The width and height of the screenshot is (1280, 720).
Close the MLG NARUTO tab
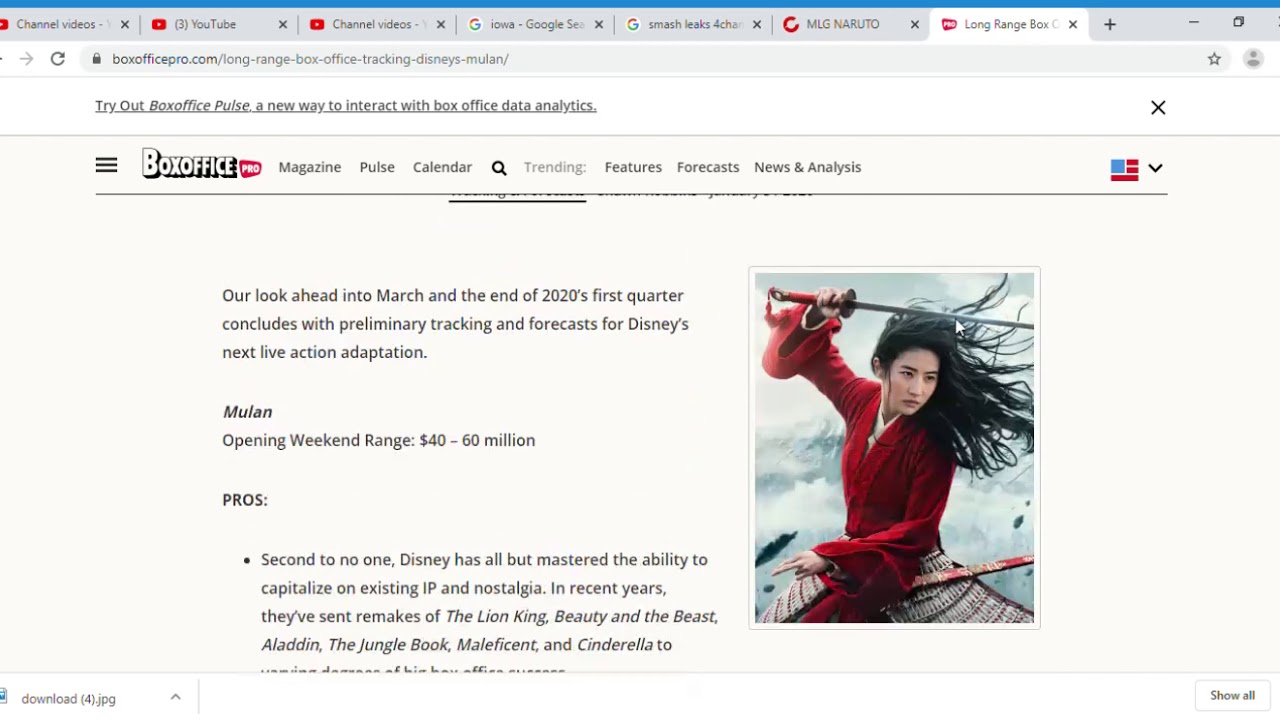pyautogui.click(x=914, y=24)
